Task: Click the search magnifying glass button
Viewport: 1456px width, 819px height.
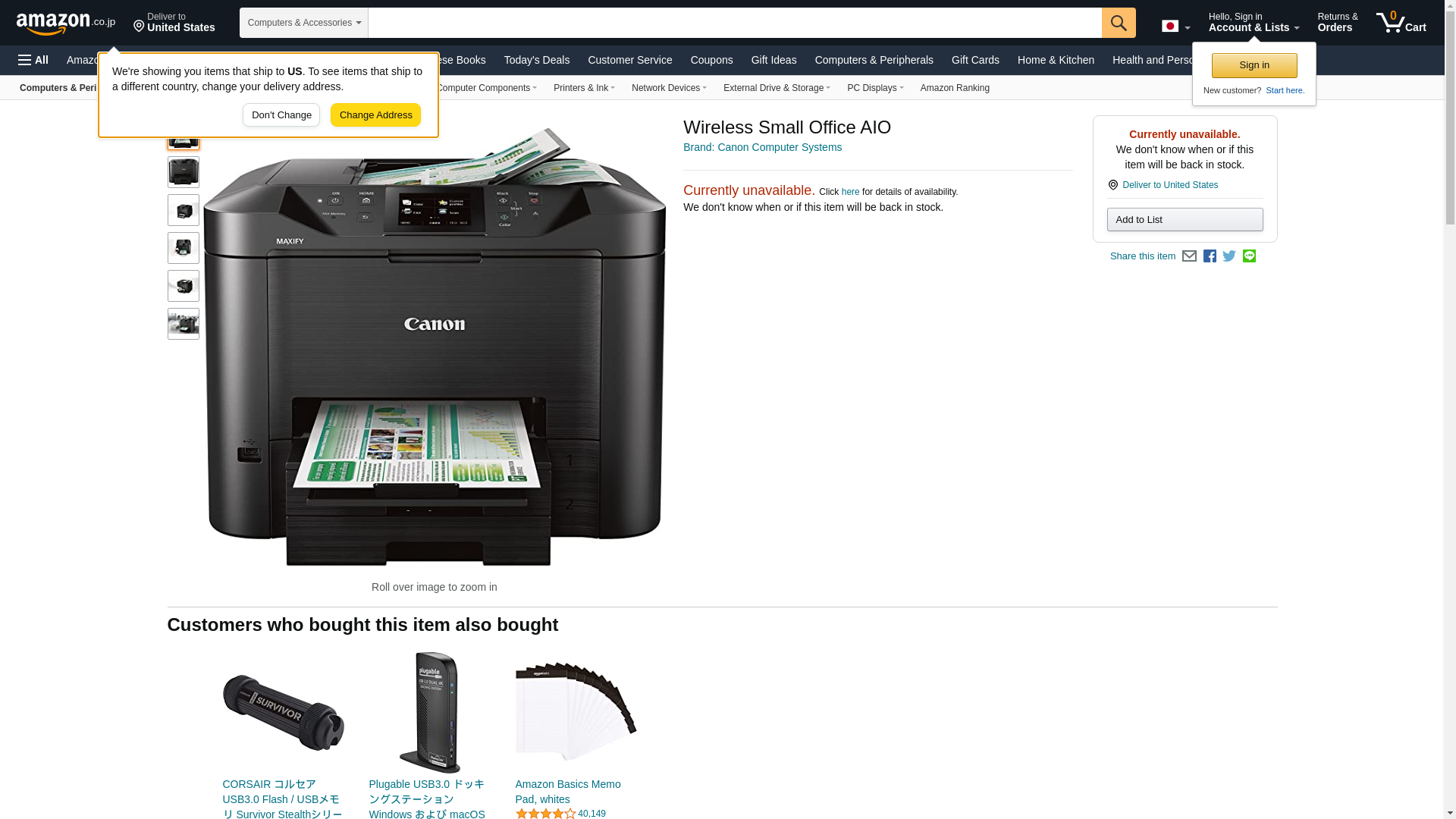Action: (x=1119, y=23)
